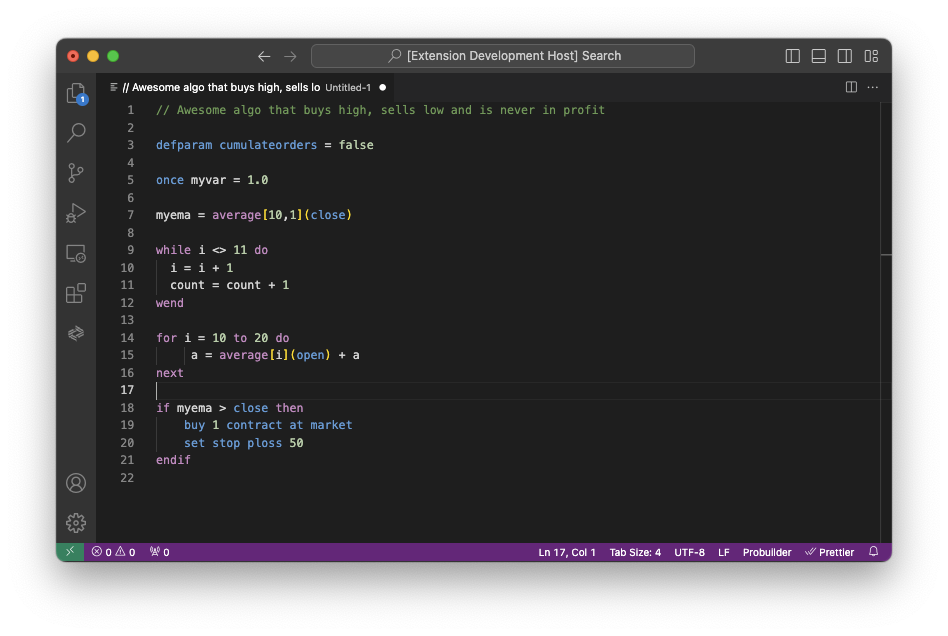Viewport: 948px width, 636px height.
Task: Click Split Editor Right button
Action: click(851, 87)
